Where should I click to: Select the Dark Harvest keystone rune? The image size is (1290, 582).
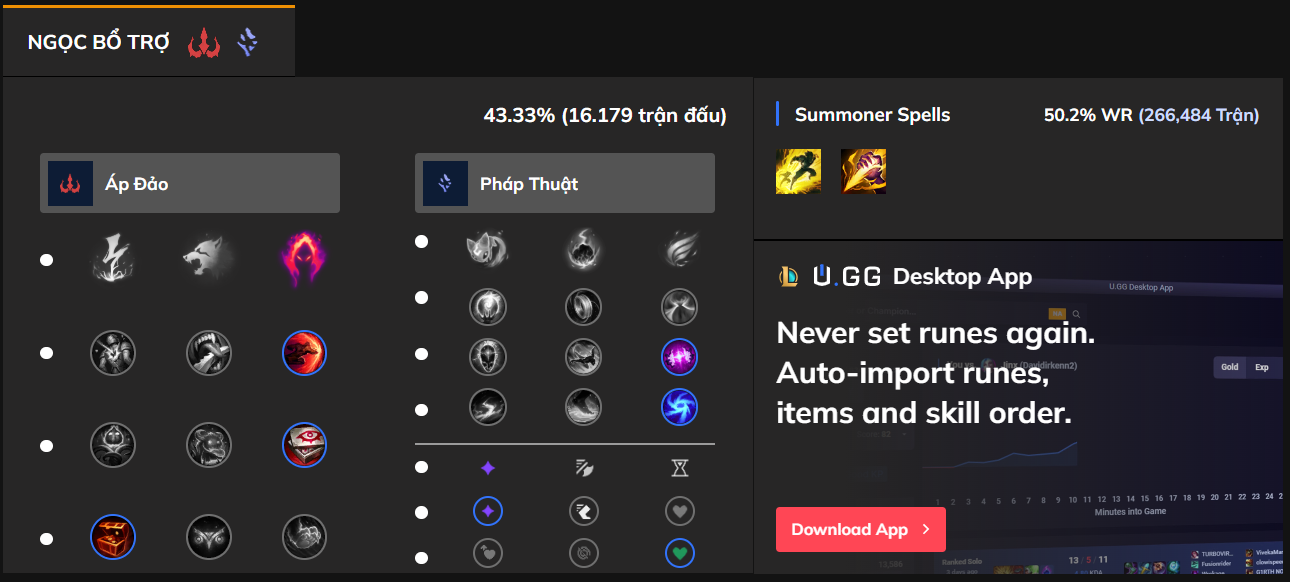click(x=304, y=260)
